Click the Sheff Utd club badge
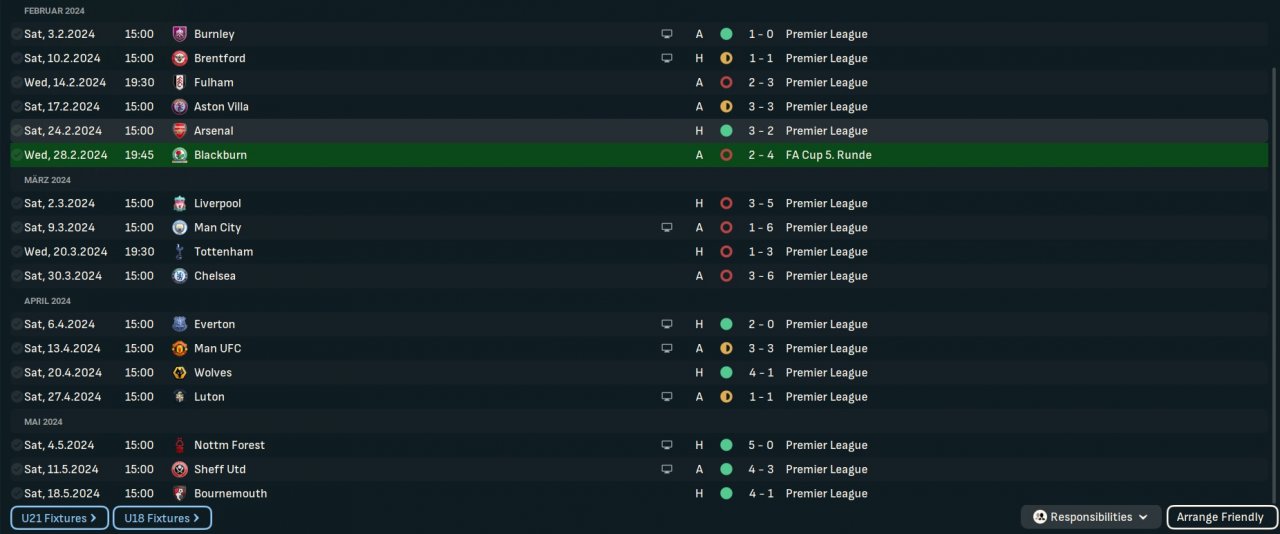The height and width of the screenshot is (534, 1280). pyautogui.click(x=180, y=469)
